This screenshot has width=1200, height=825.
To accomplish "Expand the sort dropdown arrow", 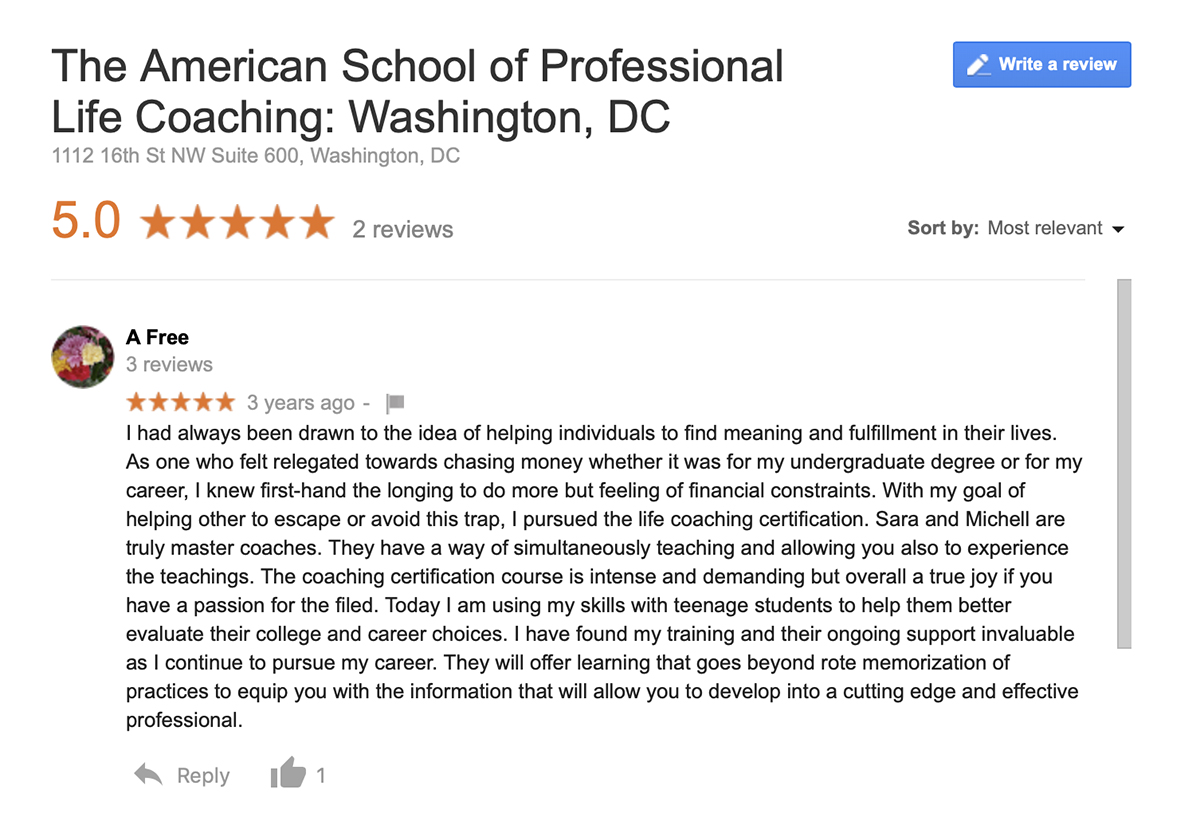I will coord(1118,229).
